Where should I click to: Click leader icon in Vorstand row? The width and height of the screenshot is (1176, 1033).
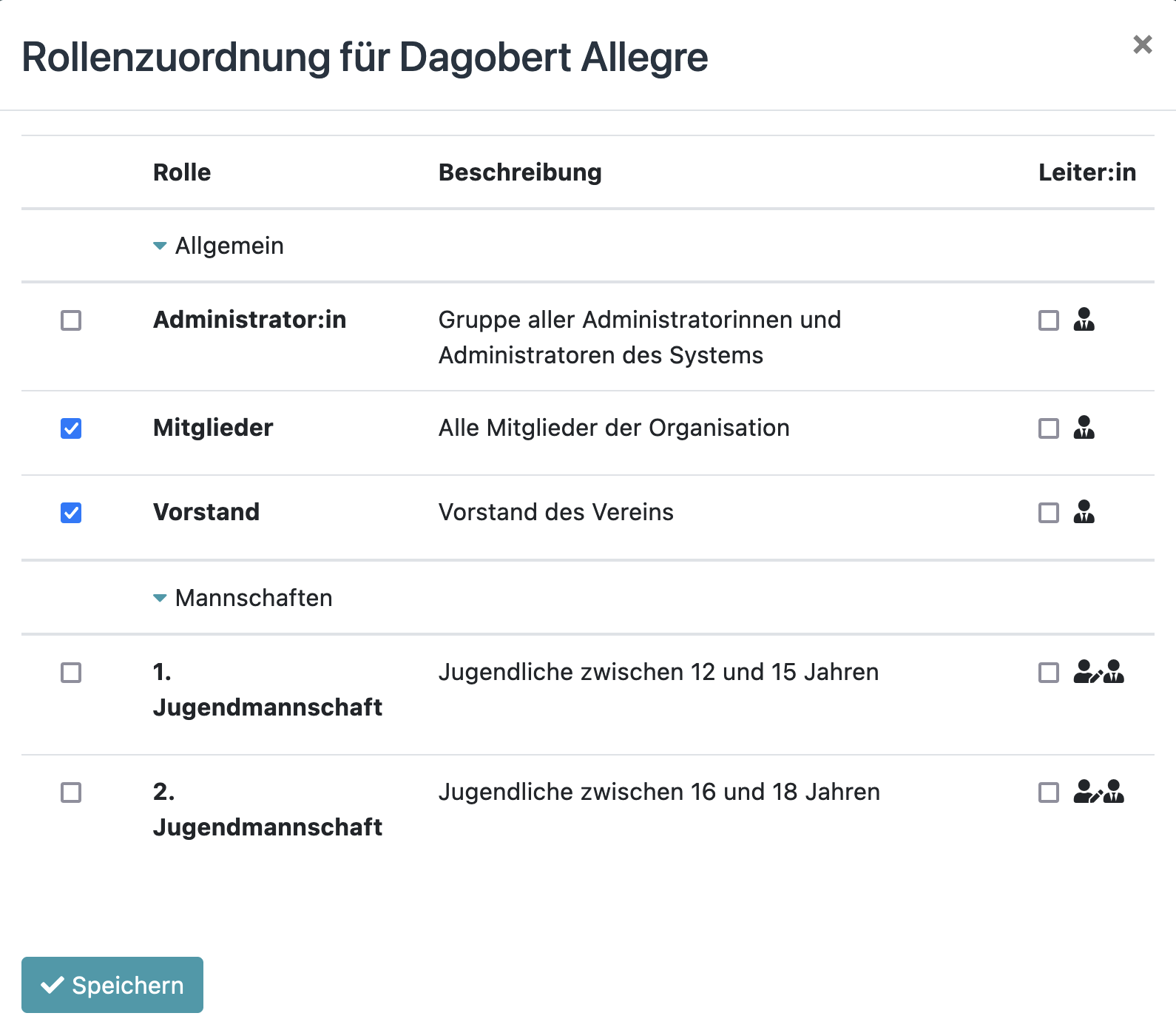pyautogui.click(x=1084, y=512)
